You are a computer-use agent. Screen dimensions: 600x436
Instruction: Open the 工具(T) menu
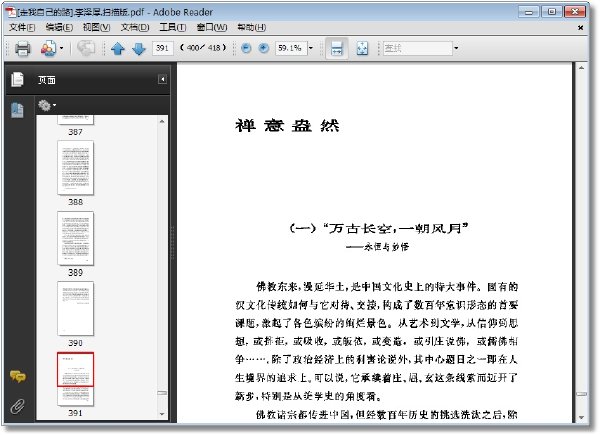173,28
